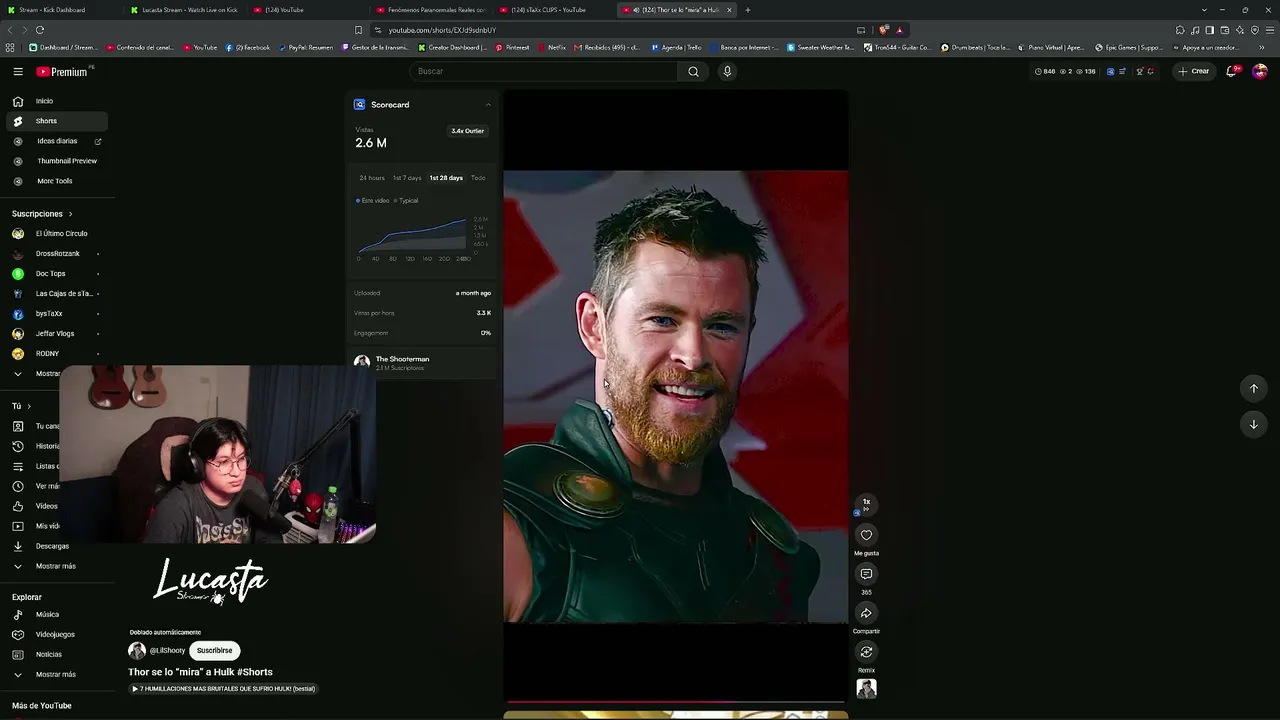Share the Short via Compartir icon
The height and width of the screenshot is (720, 1280).
(866, 613)
